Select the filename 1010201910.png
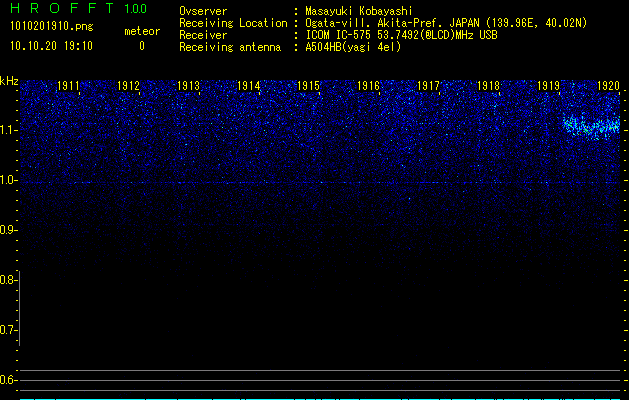Screen dimensions: 629x400 point(52,27)
